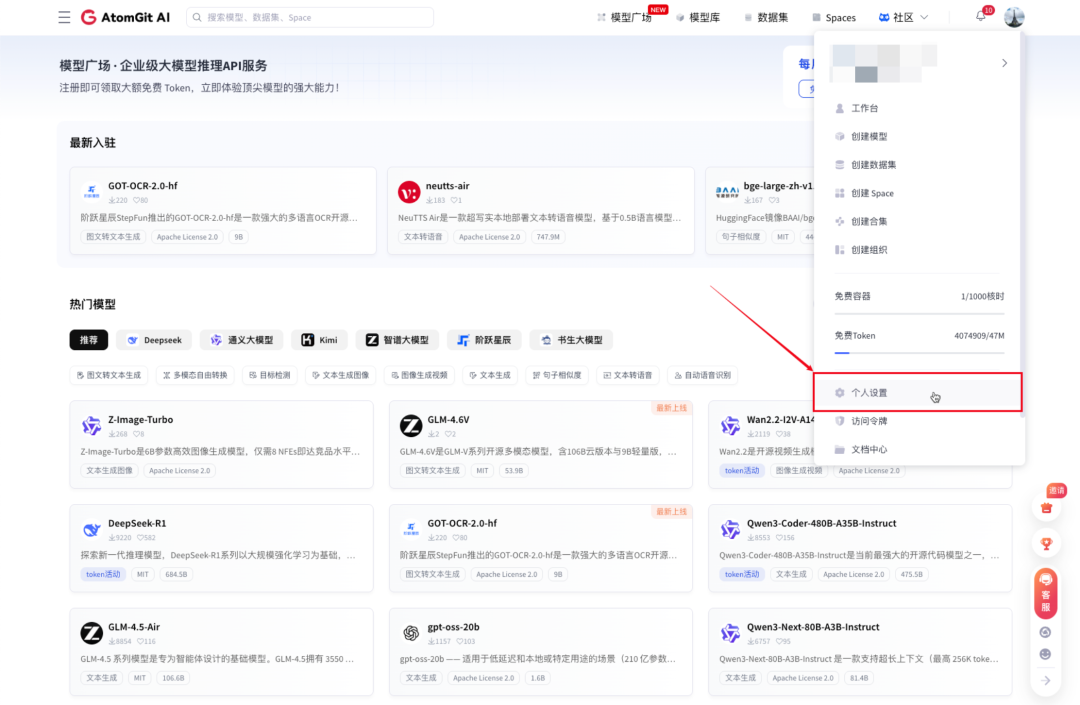This screenshot has width=1080, height=705.
Task: Click the DeepSeek-R1 whale logo icon
Action: tap(92, 529)
